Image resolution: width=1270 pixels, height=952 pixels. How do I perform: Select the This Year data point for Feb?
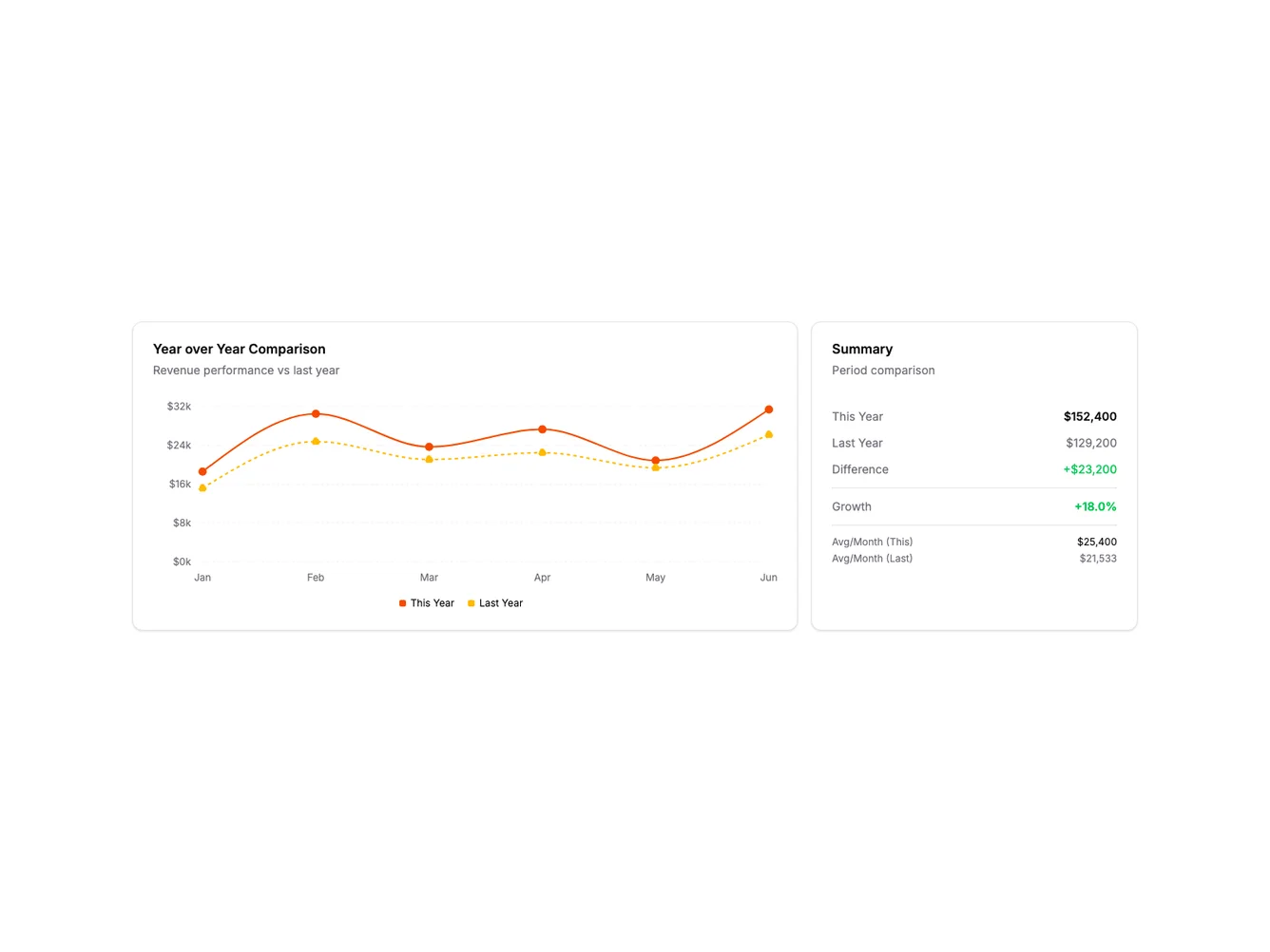pos(316,414)
